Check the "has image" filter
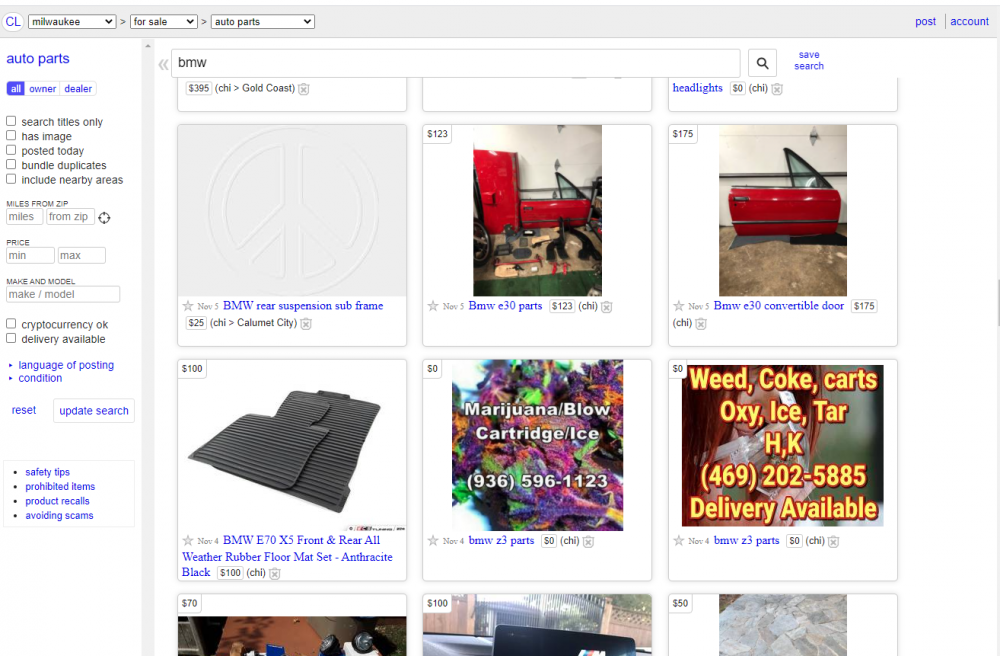The height and width of the screenshot is (656, 1000). 11,136
